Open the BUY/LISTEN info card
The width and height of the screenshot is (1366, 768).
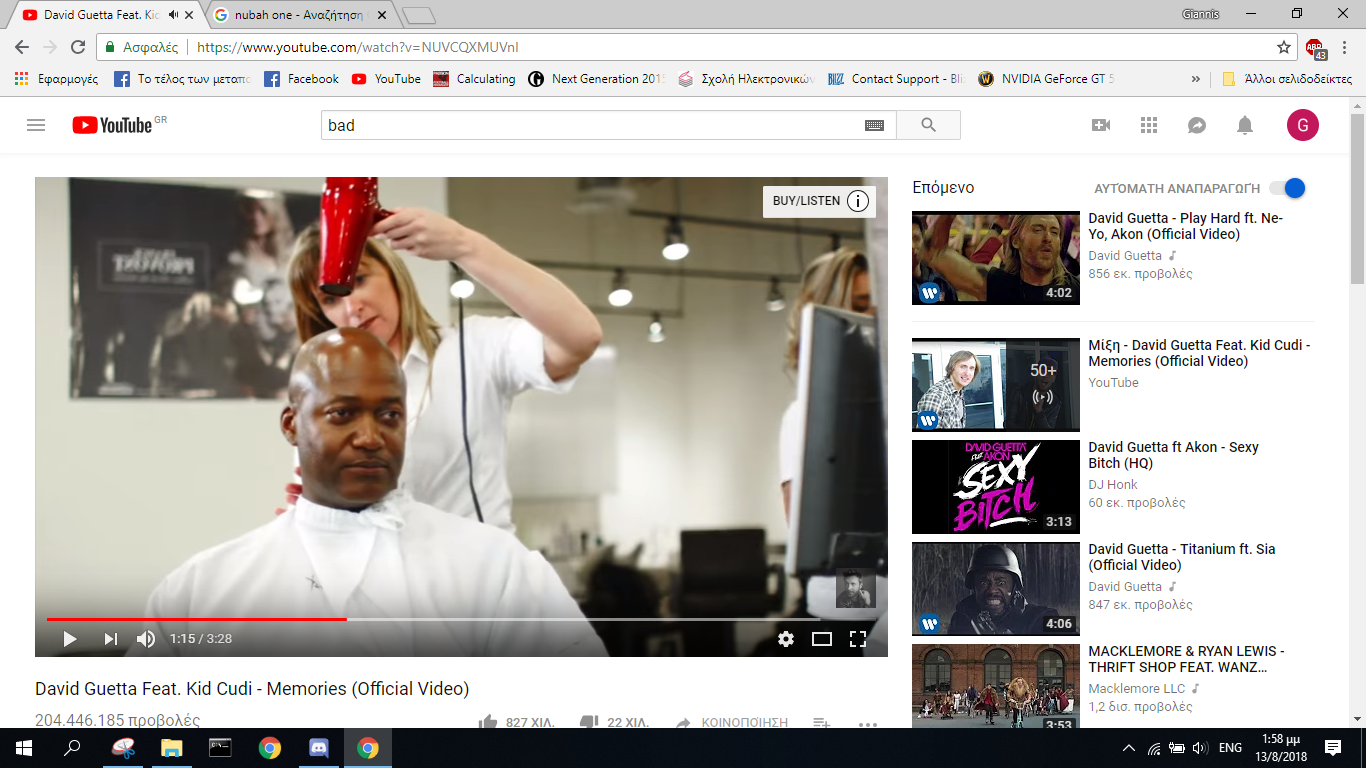(x=819, y=201)
